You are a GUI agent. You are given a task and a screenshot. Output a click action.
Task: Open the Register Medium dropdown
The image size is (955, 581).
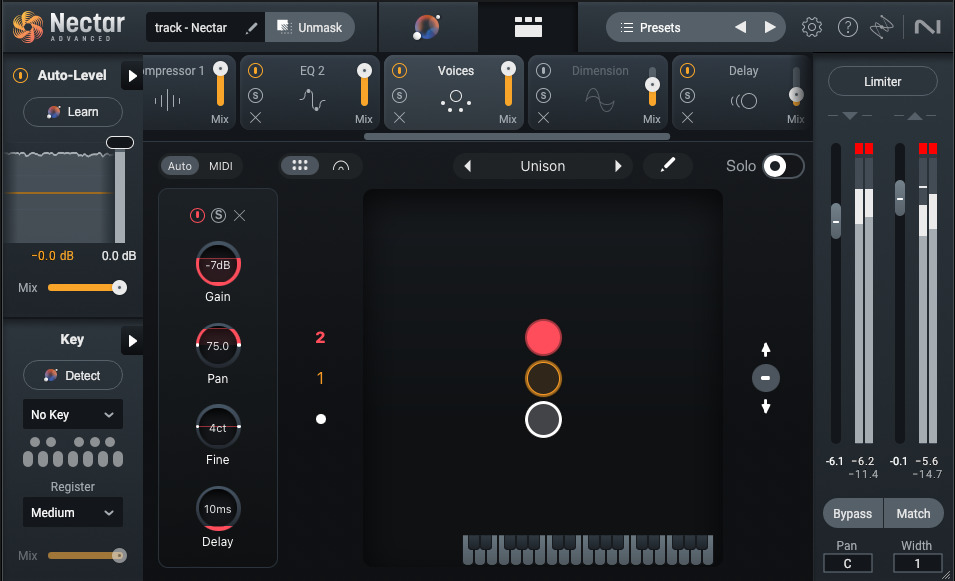(72, 512)
